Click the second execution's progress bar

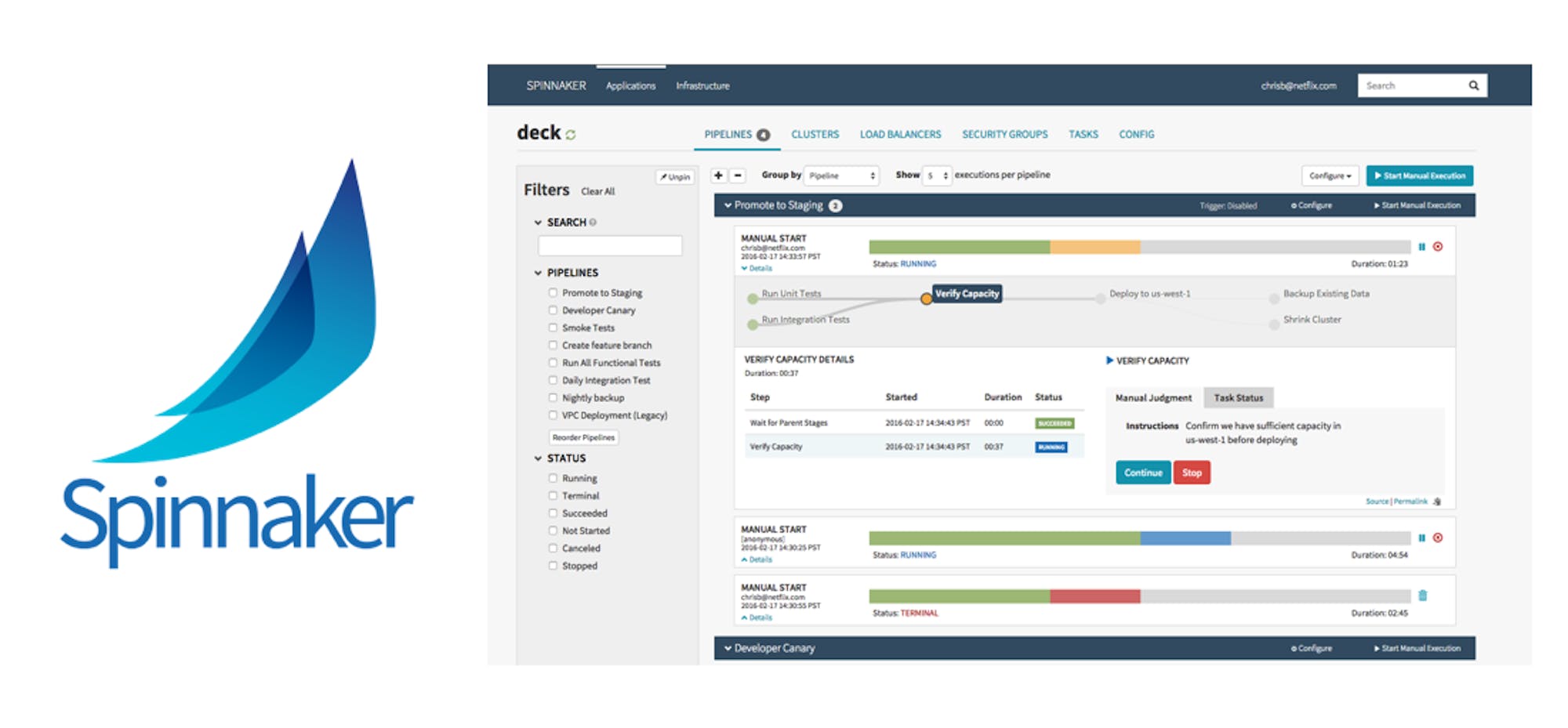coord(1140,538)
